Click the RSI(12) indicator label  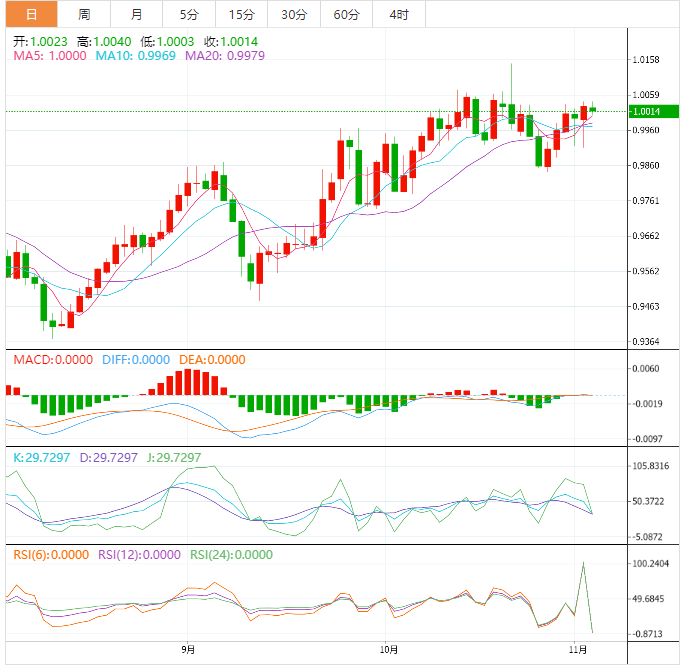[x=139, y=555]
